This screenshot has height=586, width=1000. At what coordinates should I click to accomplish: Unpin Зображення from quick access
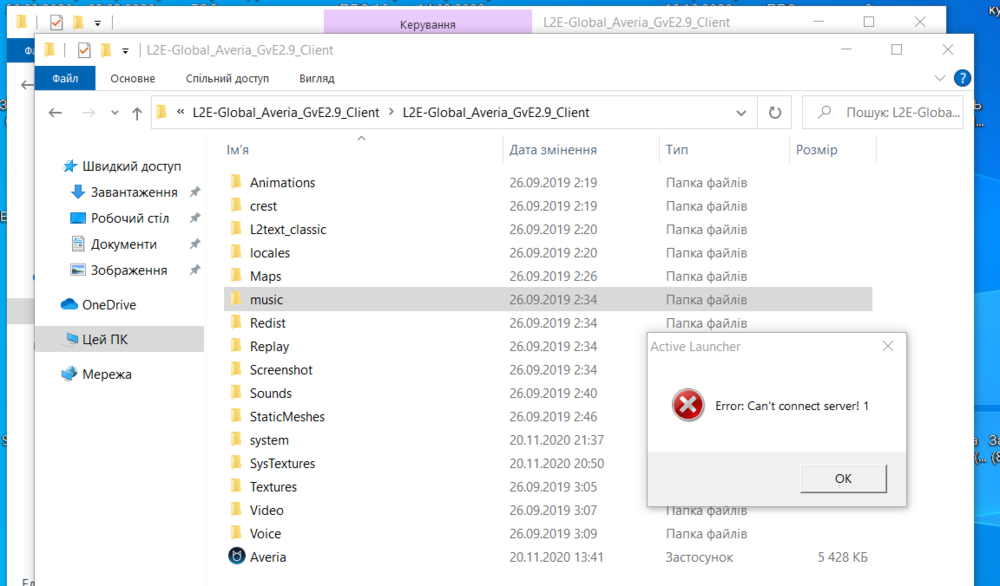tap(197, 269)
